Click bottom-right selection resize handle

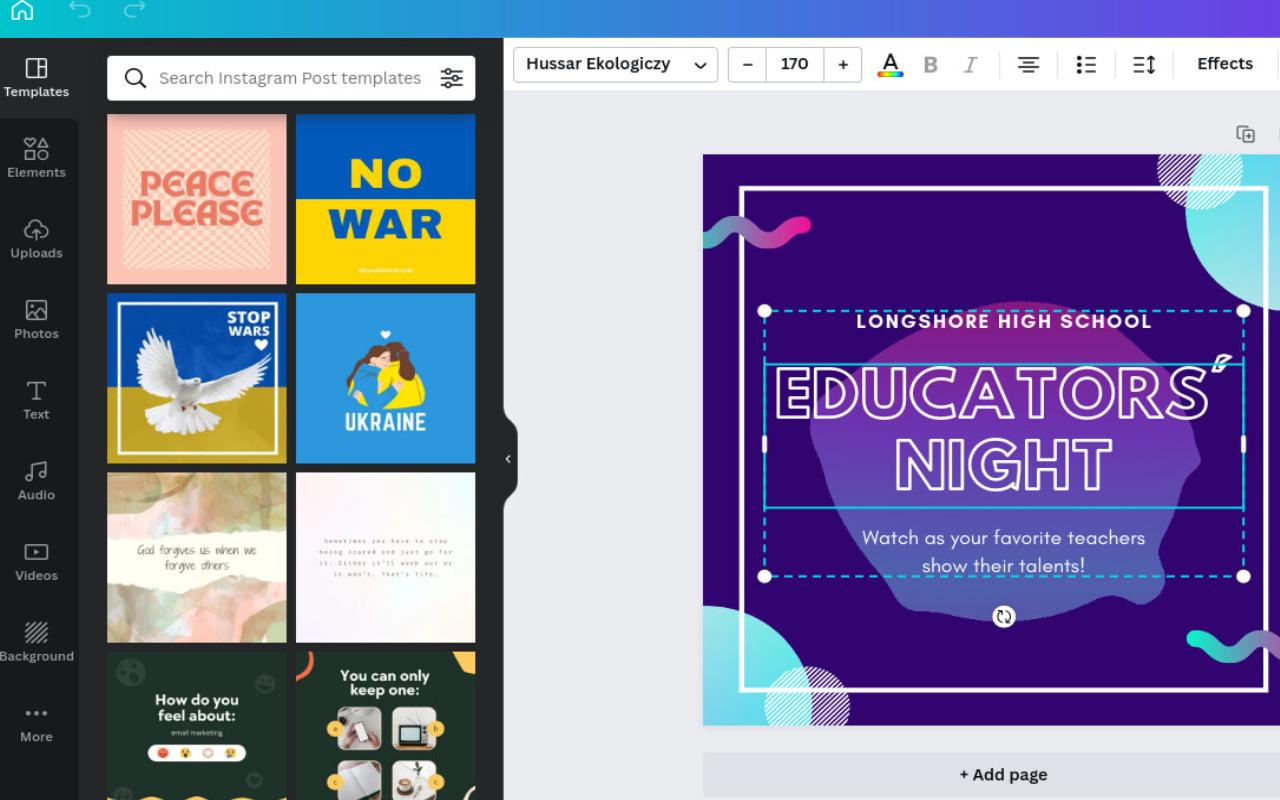click(1243, 576)
